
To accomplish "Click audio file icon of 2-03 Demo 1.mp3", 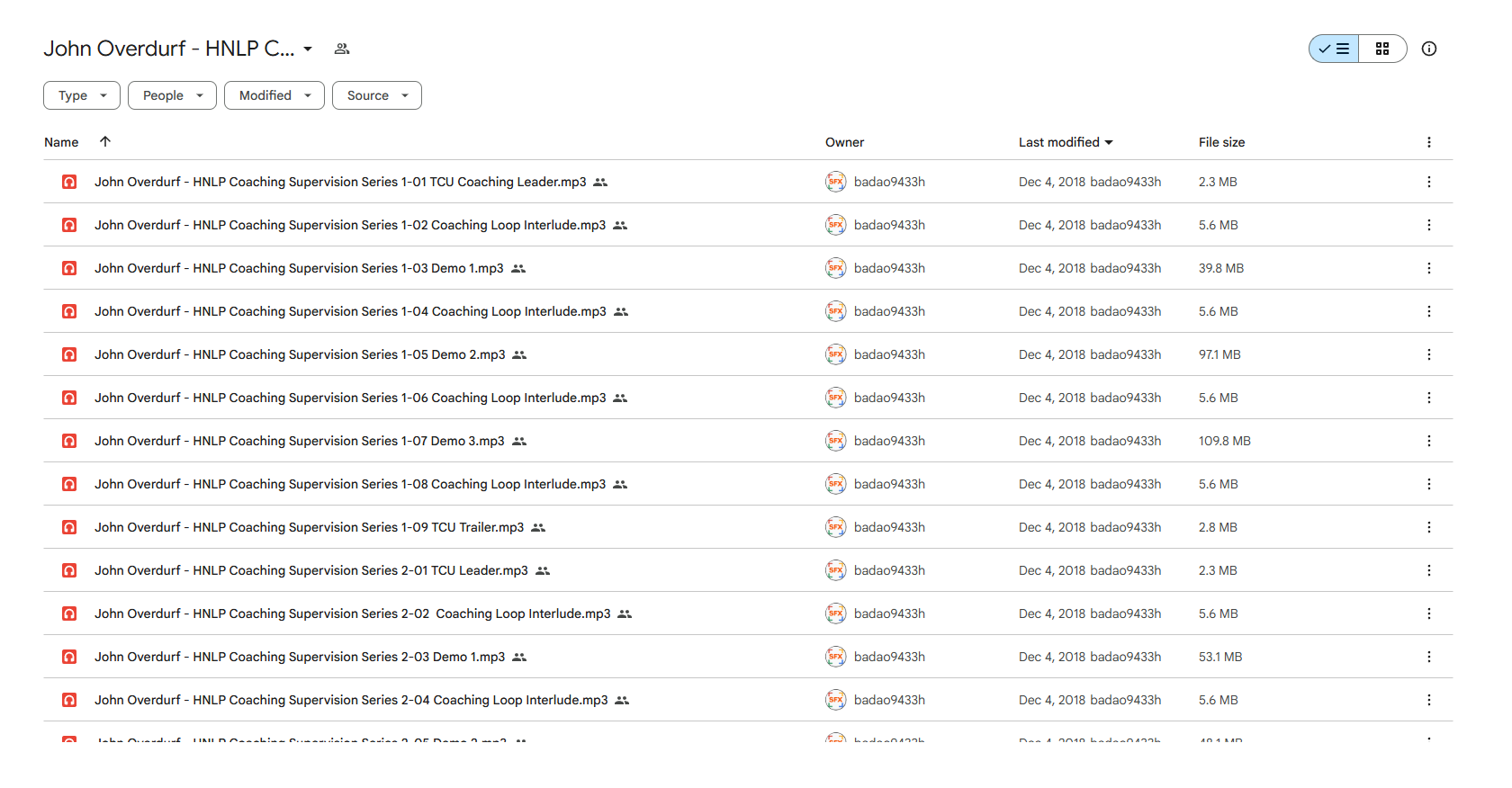I will click(69, 657).
